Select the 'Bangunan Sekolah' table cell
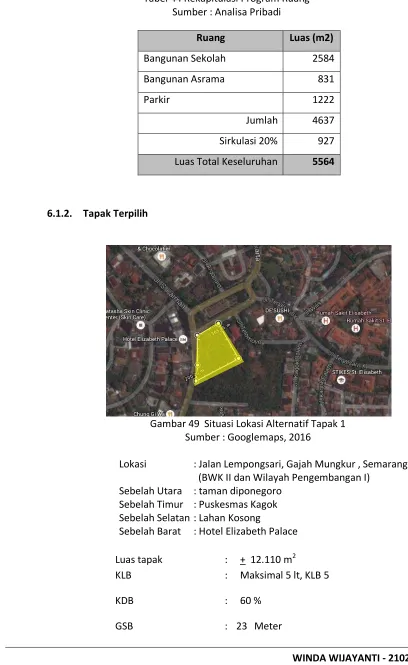Image resolution: width=408 pixels, height=665 pixels. pos(210,59)
